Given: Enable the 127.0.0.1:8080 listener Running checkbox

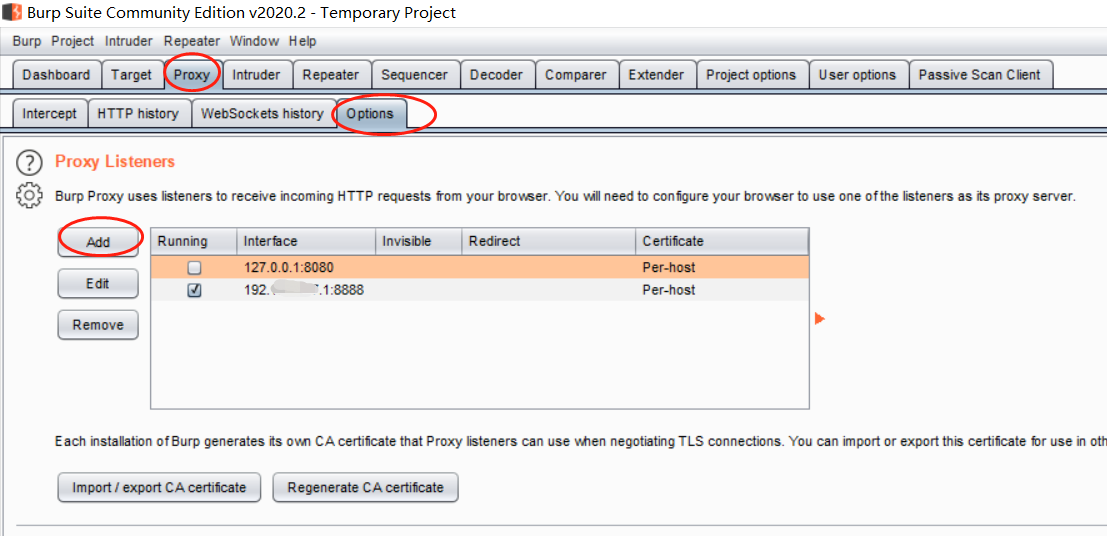Looking at the screenshot, I should pos(194,268).
